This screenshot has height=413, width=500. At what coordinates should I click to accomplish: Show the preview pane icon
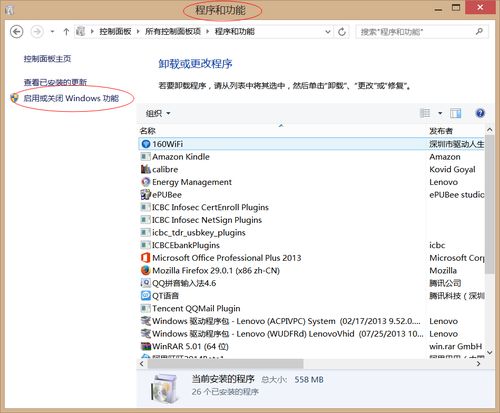[x=455, y=113]
